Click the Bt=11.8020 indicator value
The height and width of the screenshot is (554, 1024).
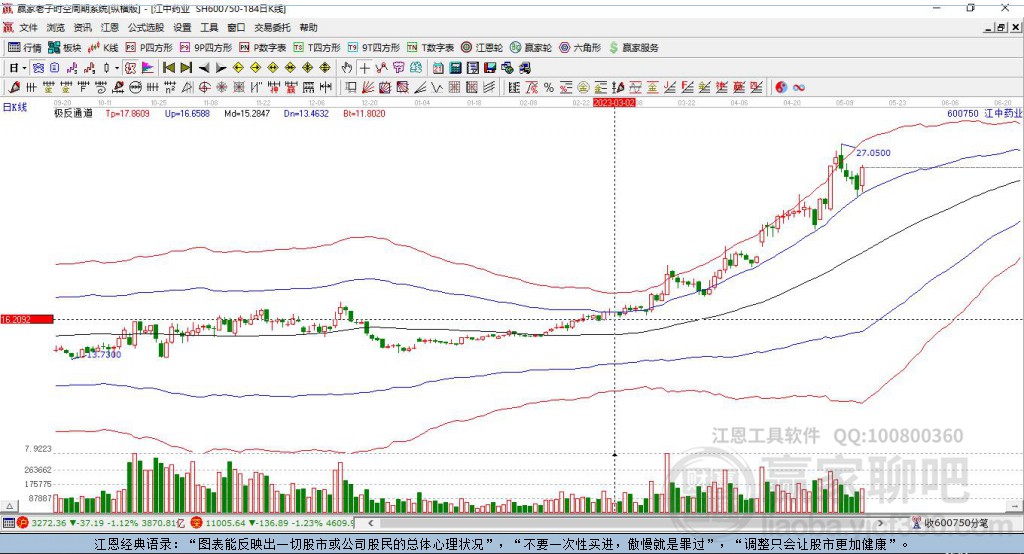364,113
